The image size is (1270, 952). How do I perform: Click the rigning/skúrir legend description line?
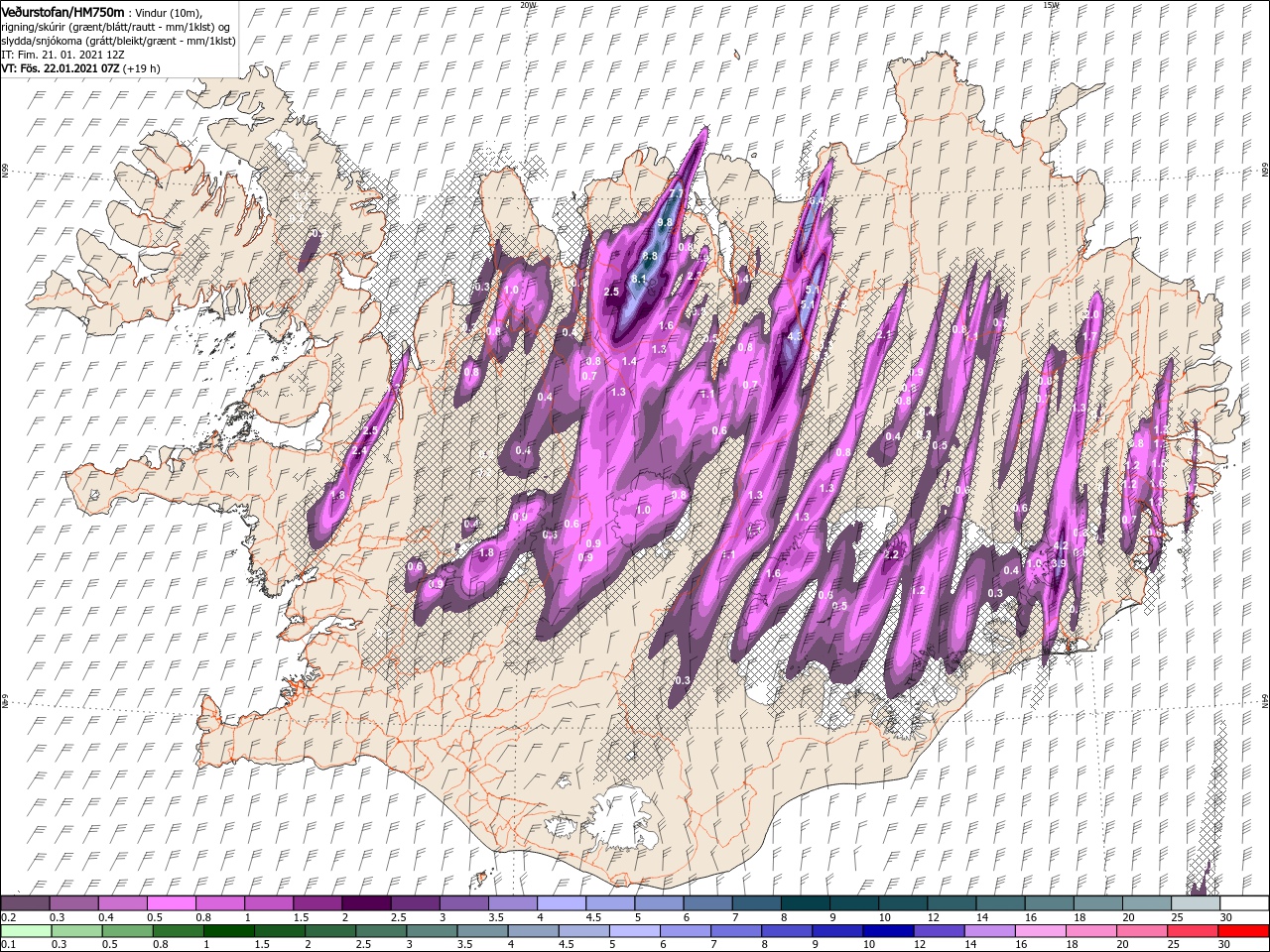coord(116,26)
